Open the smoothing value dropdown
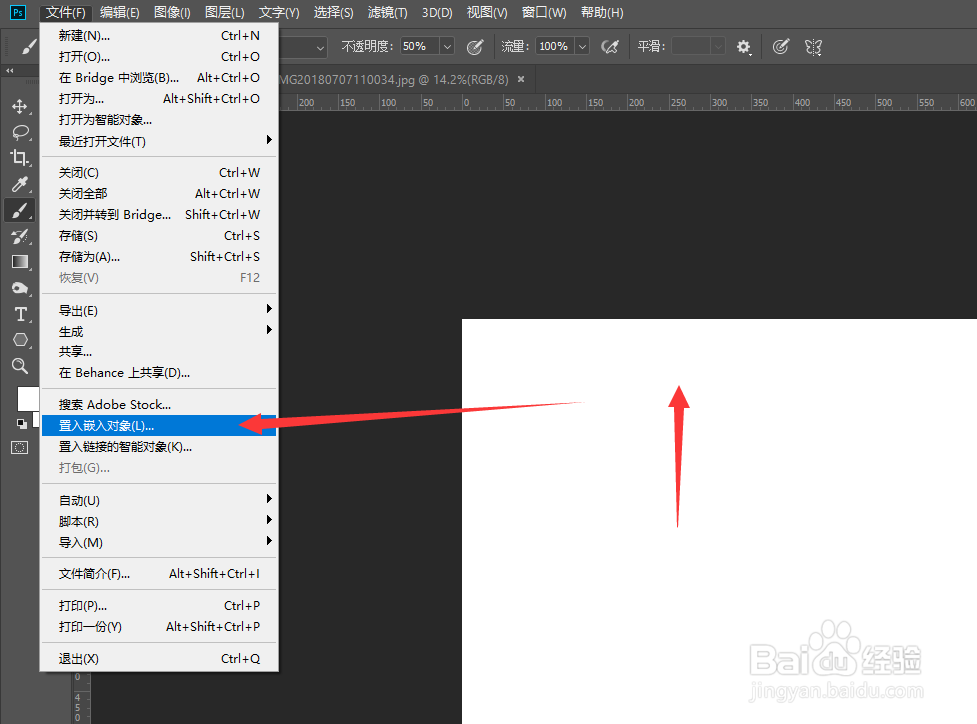Viewport: 977px width, 724px height. [718, 47]
